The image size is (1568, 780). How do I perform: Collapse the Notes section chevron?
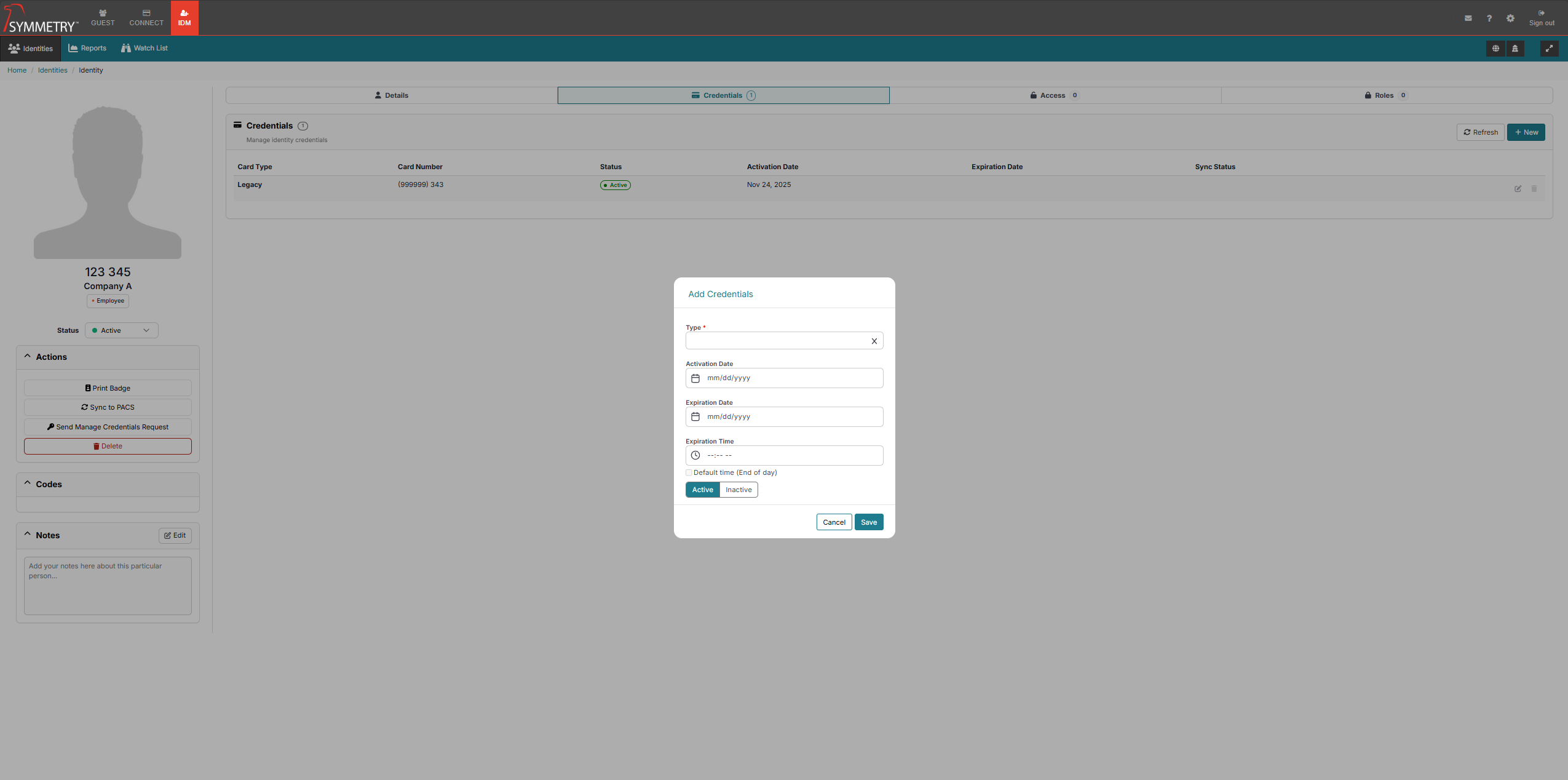click(28, 535)
